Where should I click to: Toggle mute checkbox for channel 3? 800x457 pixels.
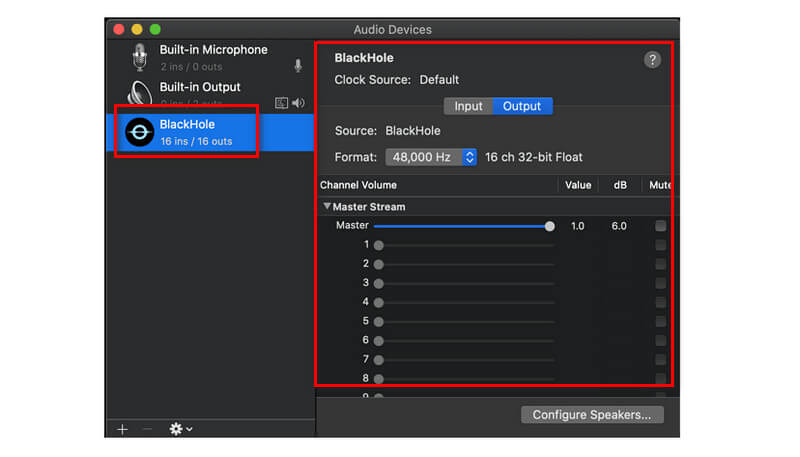point(660,283)
